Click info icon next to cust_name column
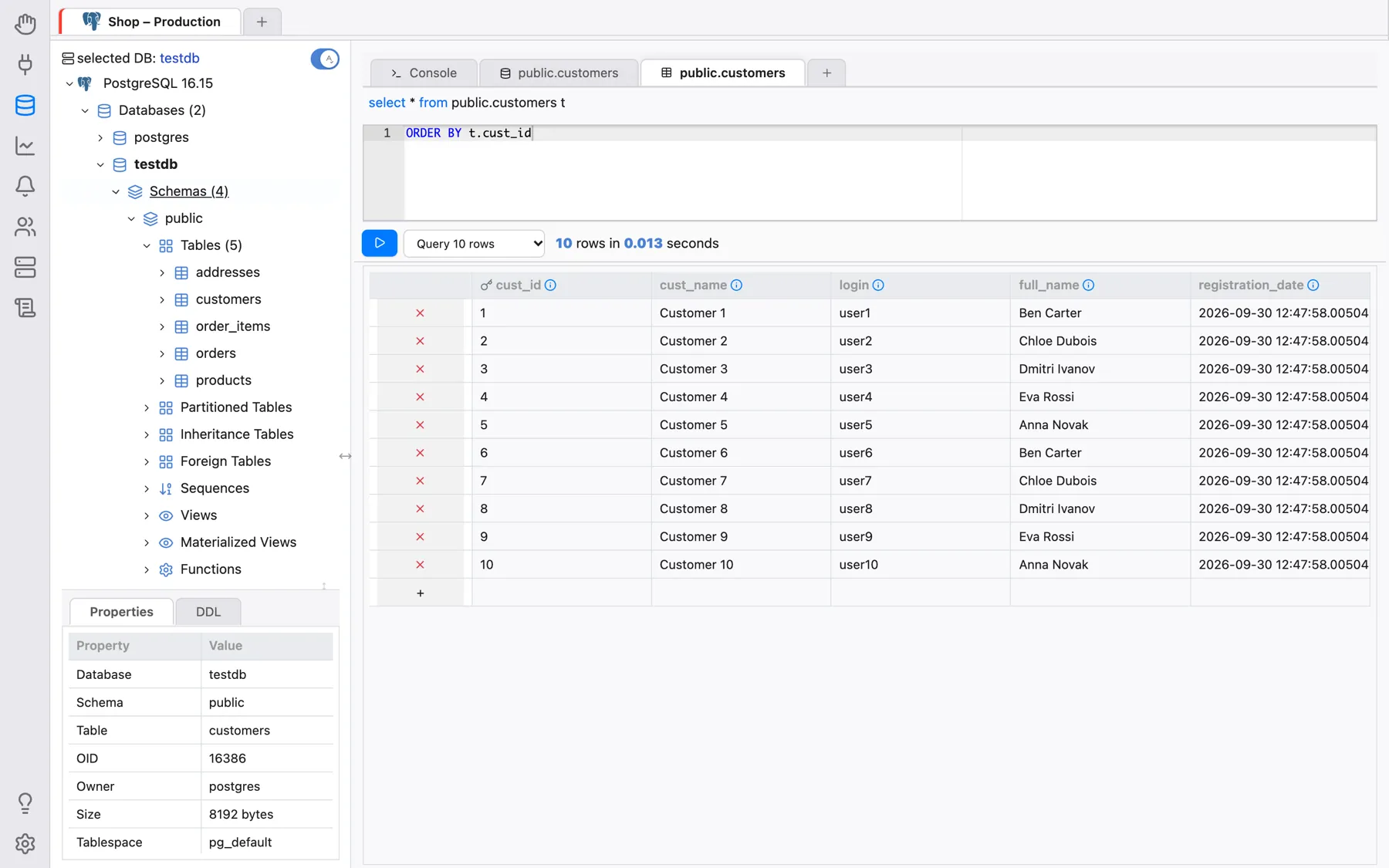 (x=736, y=285)
